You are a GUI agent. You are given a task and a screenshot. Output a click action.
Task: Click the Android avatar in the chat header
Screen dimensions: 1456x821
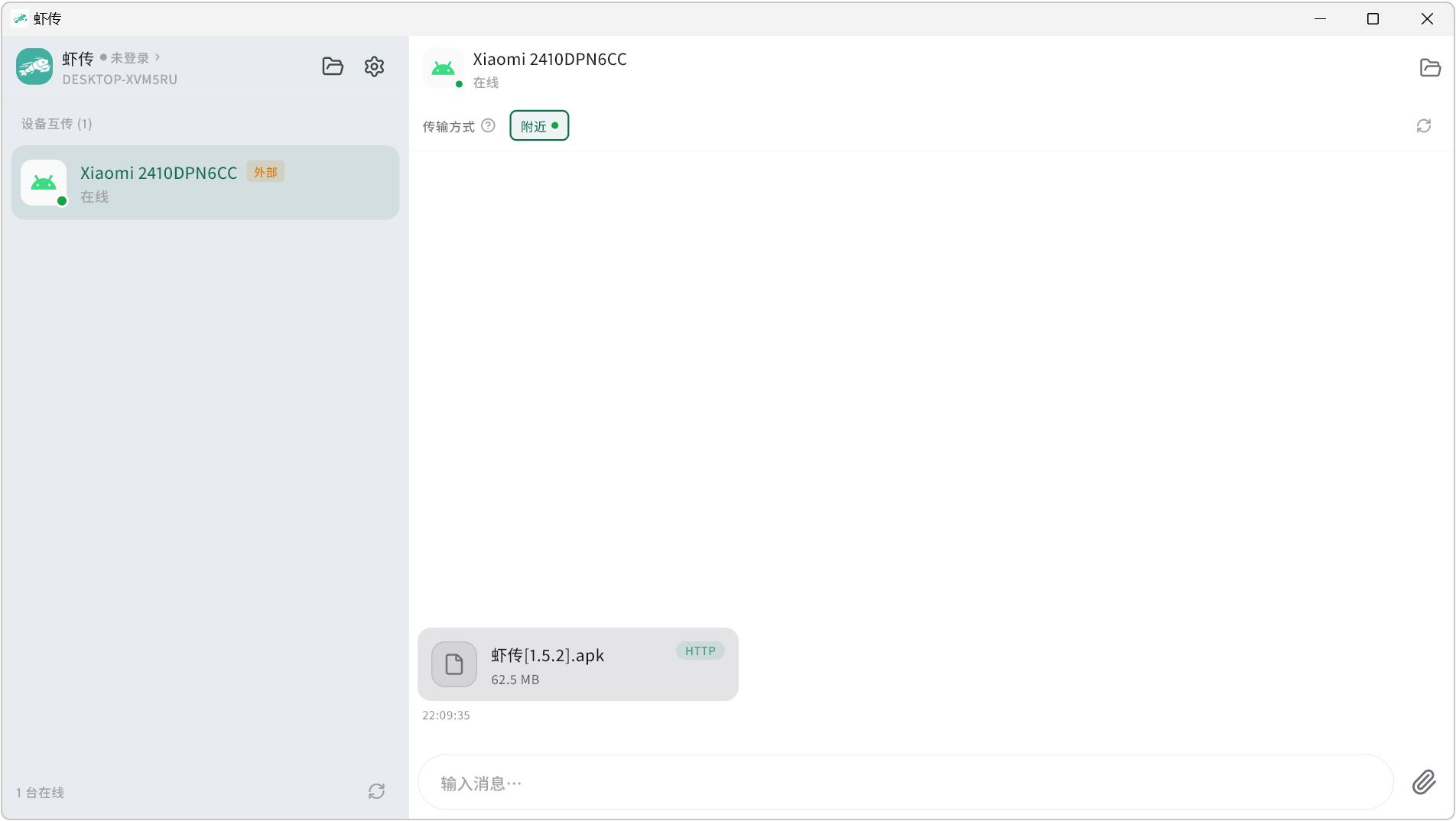pos(443,68)
